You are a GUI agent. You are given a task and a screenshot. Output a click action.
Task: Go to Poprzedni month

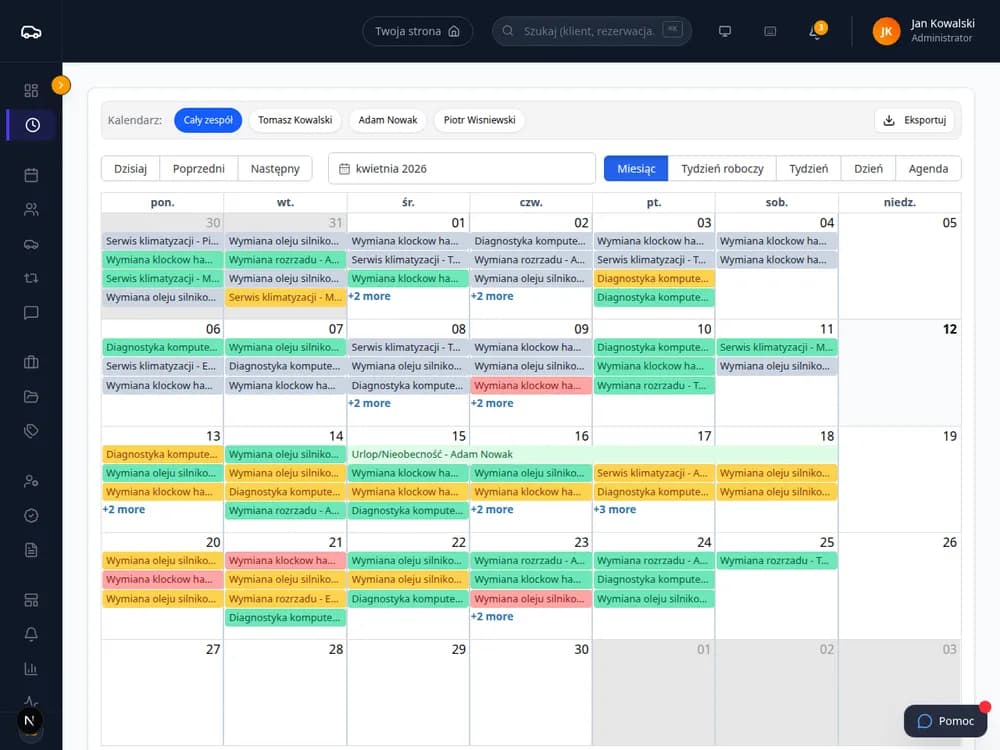[x=198, y=168]
